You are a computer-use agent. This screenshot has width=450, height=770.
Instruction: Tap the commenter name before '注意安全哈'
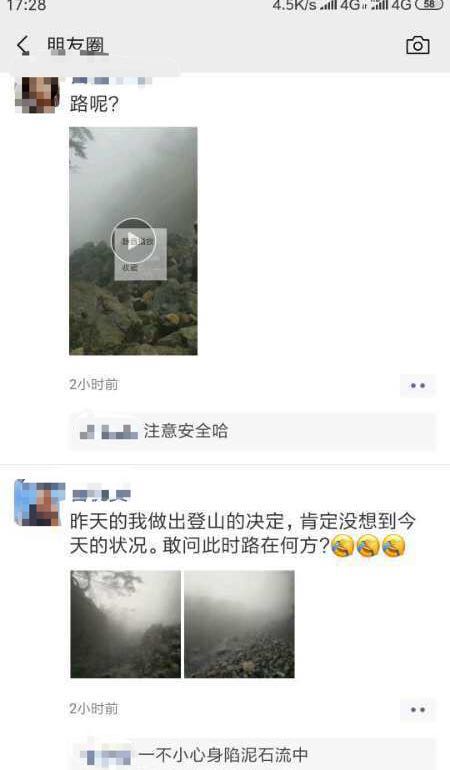pos(109,432)
